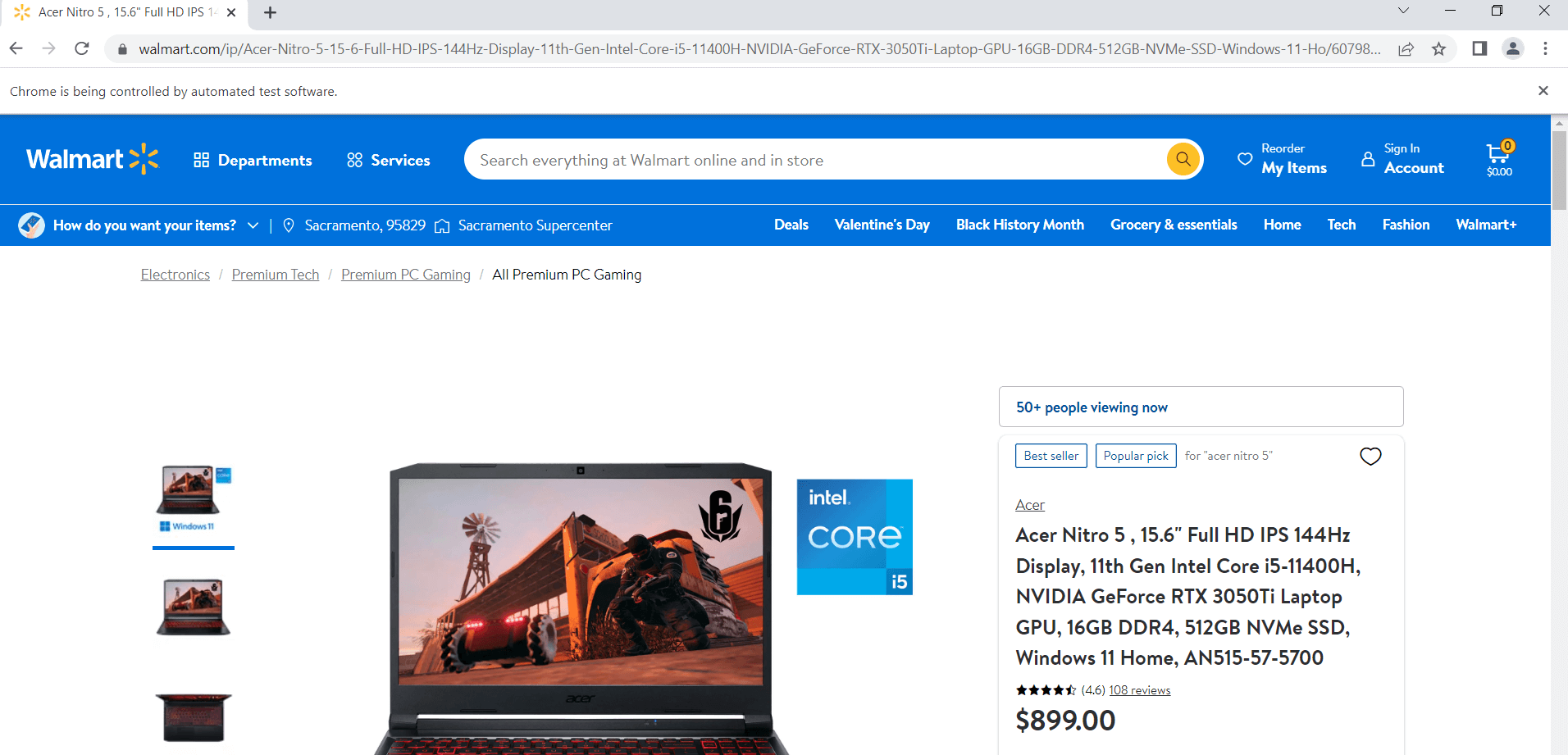Click the main laptop product image
The height and width of the screenshot is (755, 1568).
pos(581,608)
